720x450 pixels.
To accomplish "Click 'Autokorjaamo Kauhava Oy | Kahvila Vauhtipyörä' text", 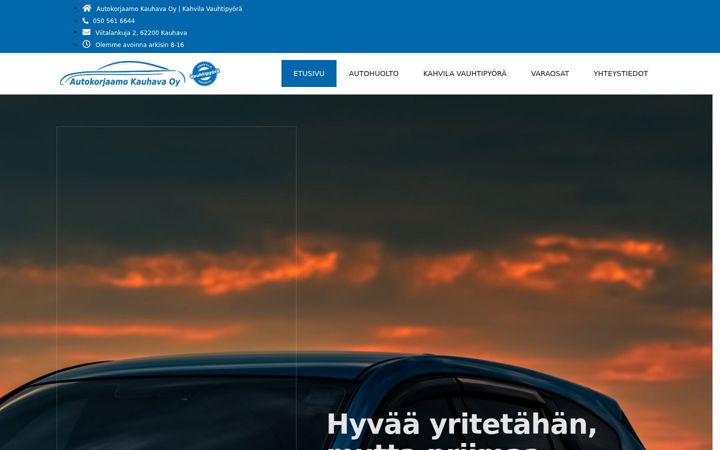I will tap(169, 9).
